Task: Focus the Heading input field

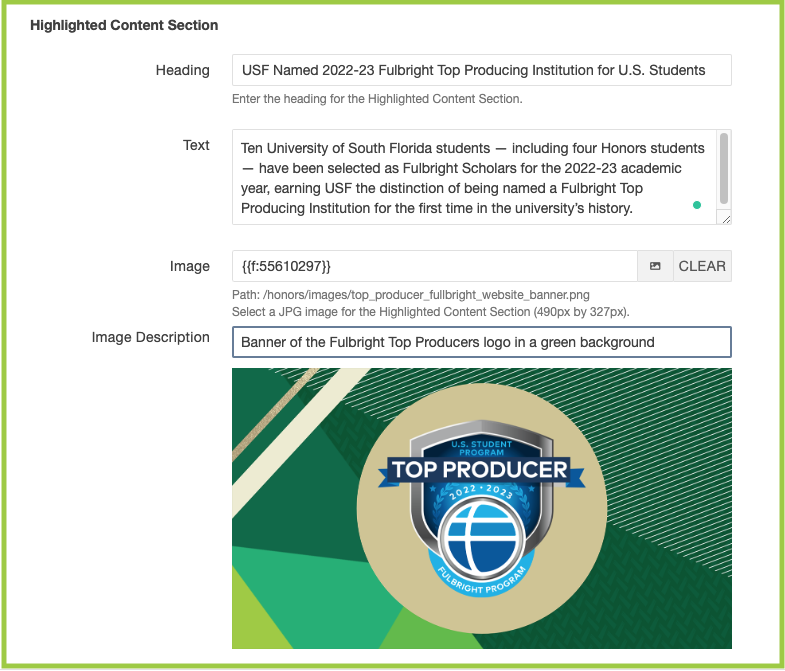Action: point(482,70)
